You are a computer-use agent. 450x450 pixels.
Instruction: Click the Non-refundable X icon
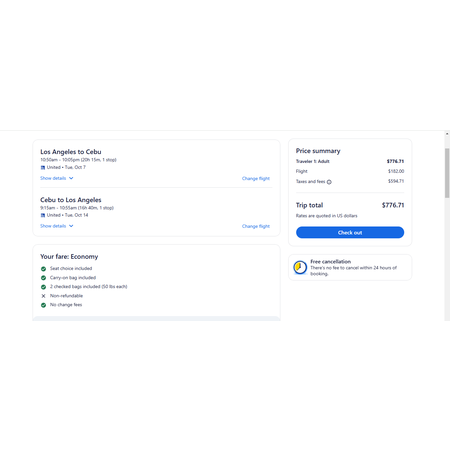tap(43, 296)
